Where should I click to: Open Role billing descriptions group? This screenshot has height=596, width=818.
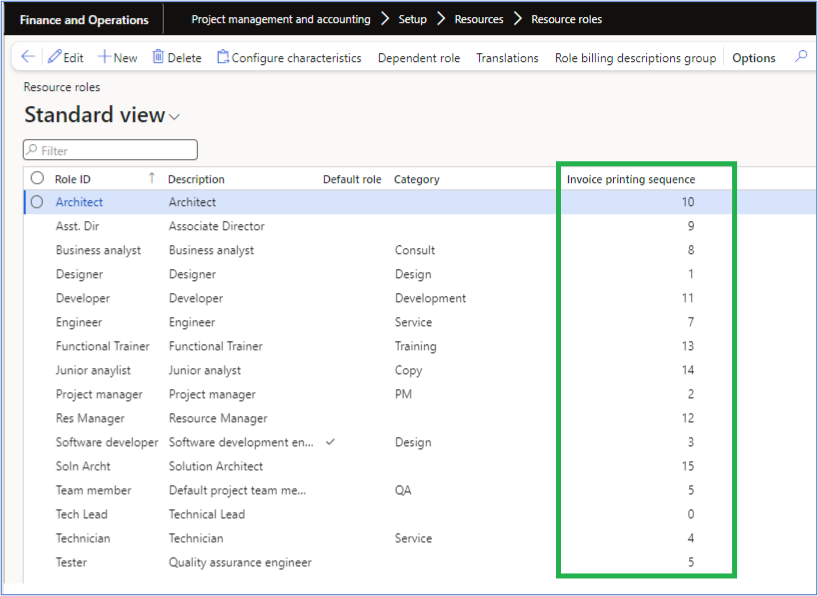[635, 58]
